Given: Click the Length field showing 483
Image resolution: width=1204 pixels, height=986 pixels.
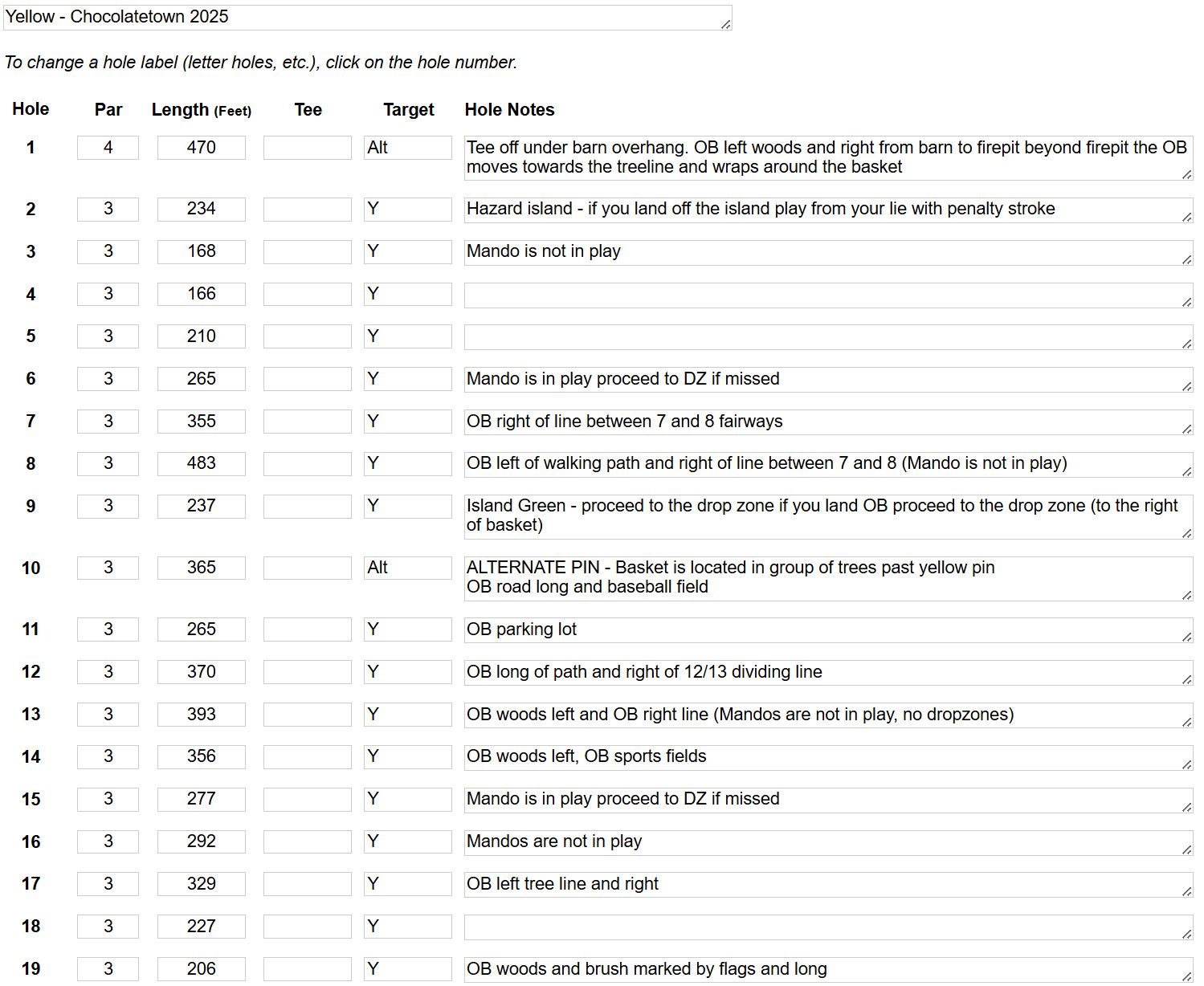Looking at the screenshot, I should point(202,464).
